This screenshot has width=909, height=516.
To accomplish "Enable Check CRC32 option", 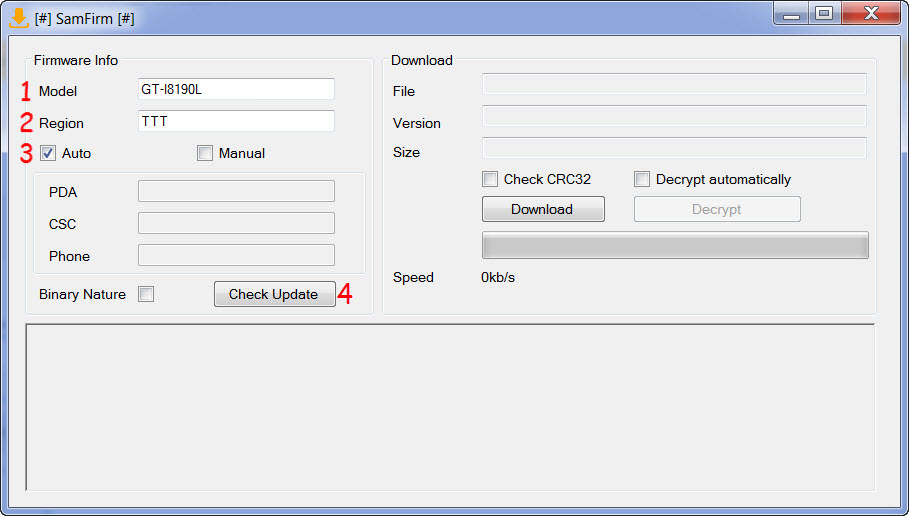I will [x=490, y=180].
